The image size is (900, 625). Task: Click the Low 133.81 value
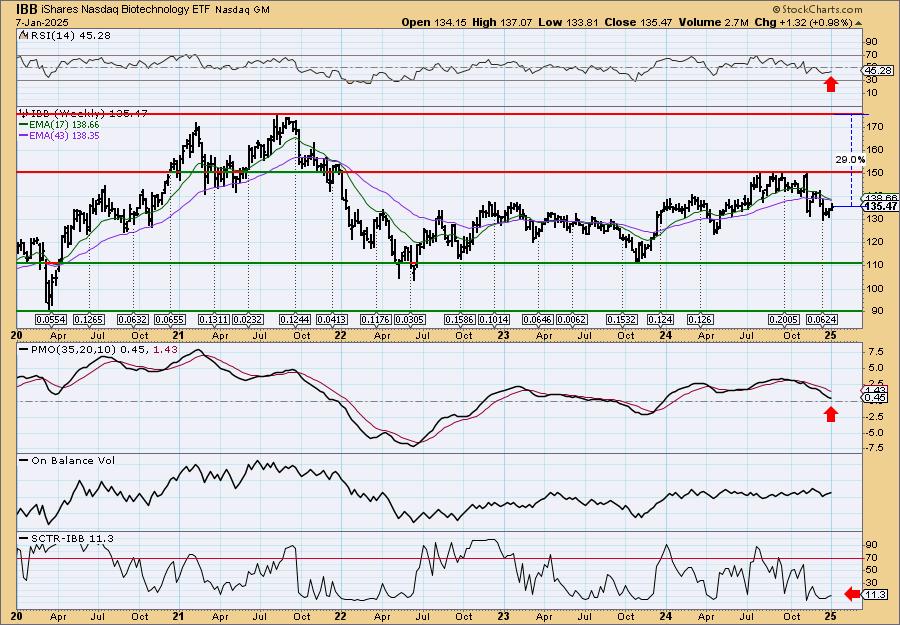(x=568, y=22)
